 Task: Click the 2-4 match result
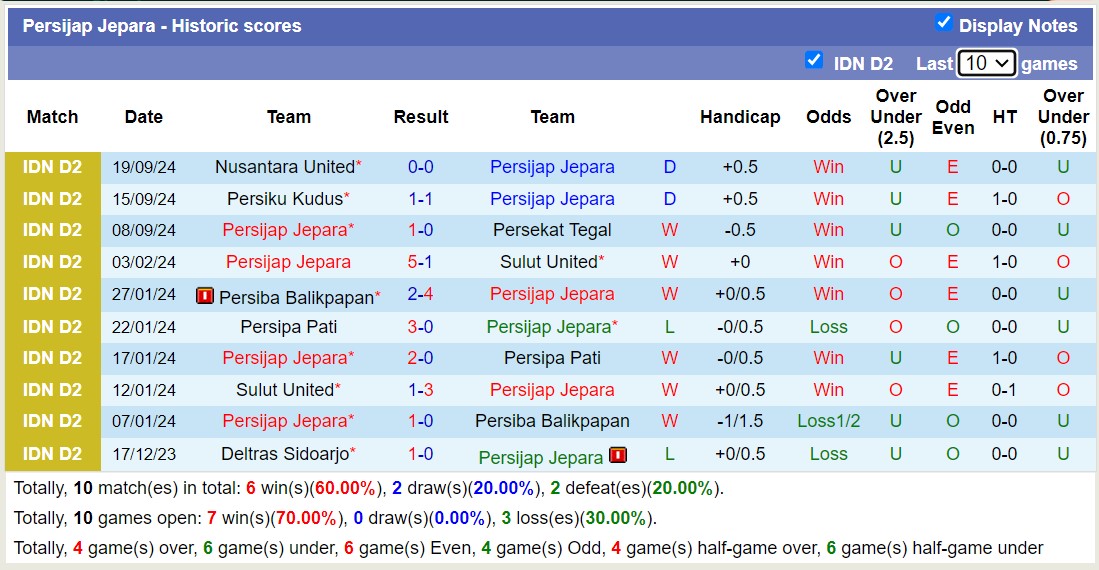pyautogui.click(x=421, y=294)
